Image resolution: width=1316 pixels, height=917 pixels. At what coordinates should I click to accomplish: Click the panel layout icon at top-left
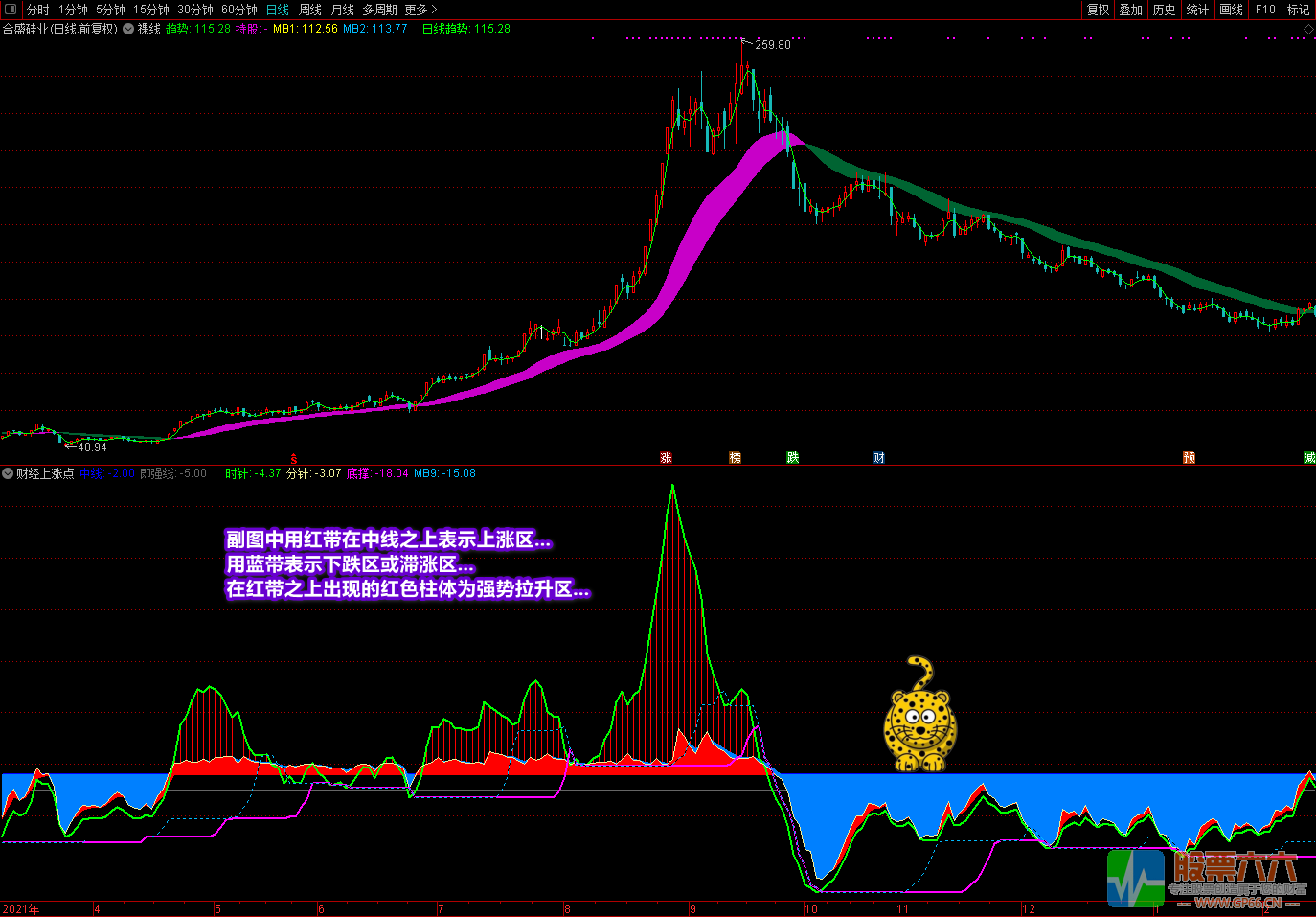tap(11, 10)
